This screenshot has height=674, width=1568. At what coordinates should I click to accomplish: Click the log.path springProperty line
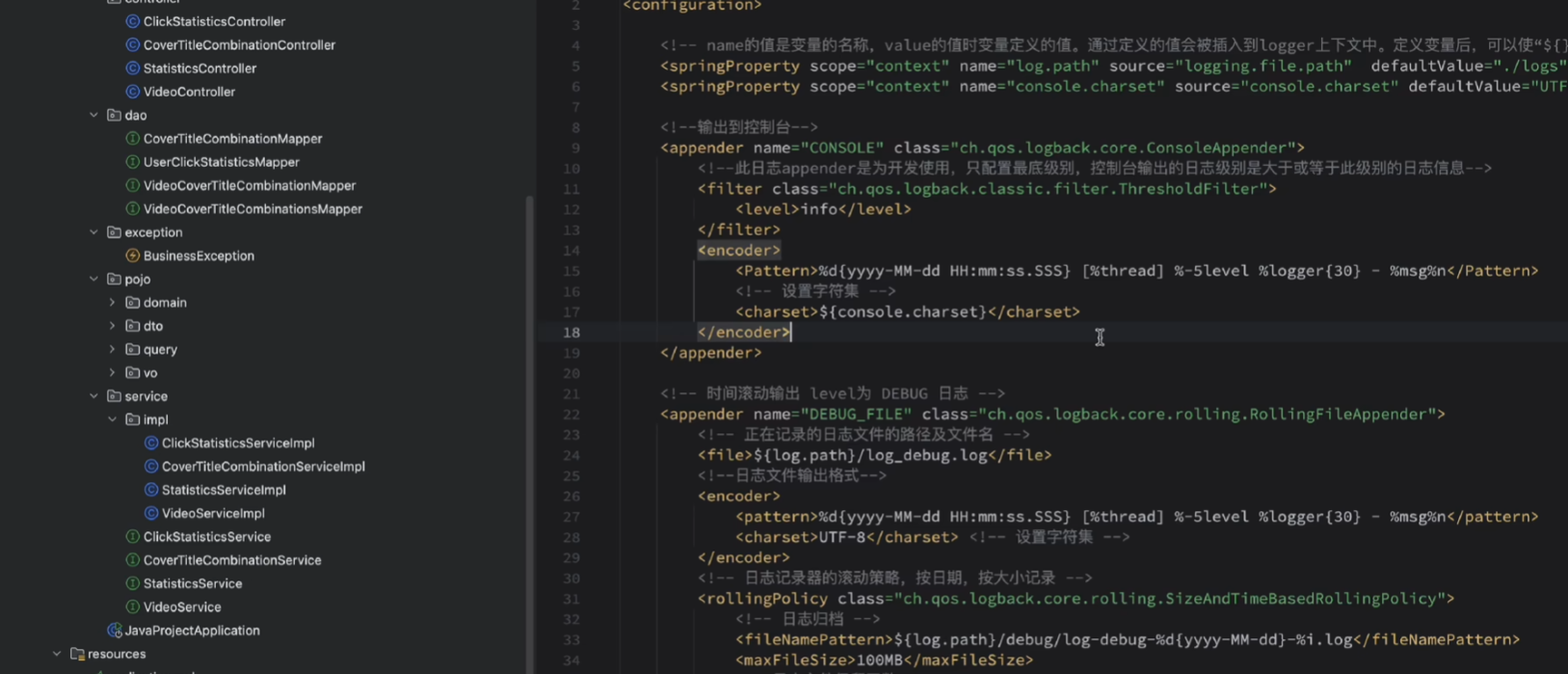click(1114, 66)
